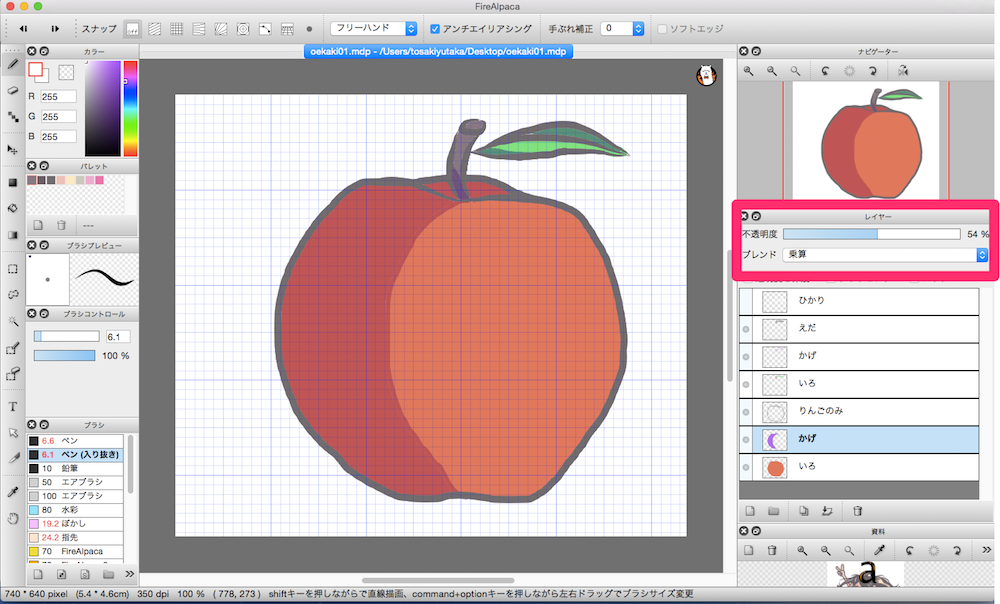Zoom in using Navigator panel icon
Screen dimensions: 1000x604
click(748, 71)
